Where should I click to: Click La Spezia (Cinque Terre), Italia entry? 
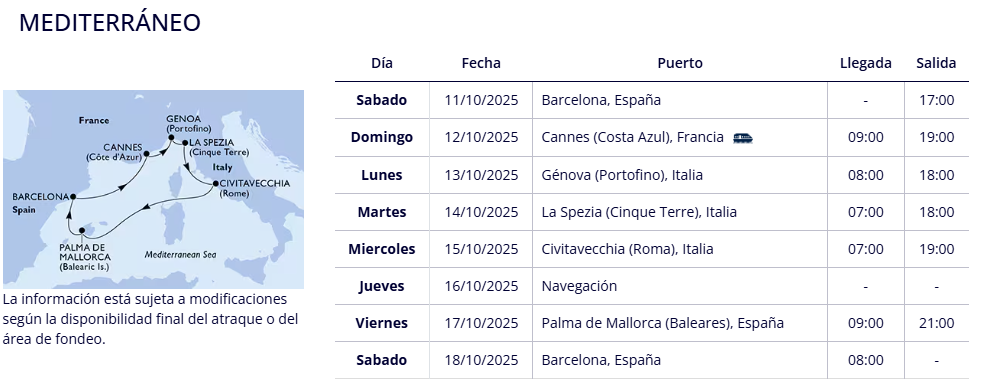[x=639, y=212]
